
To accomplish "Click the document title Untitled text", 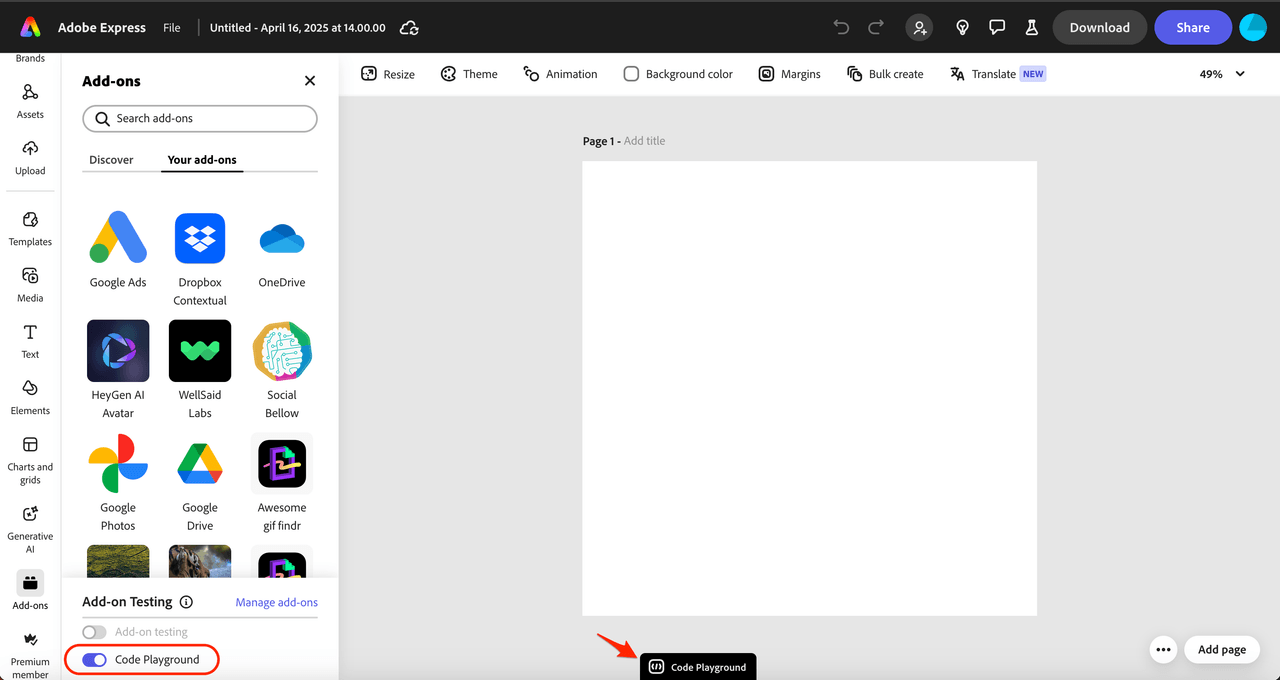I will click(298, 28).
